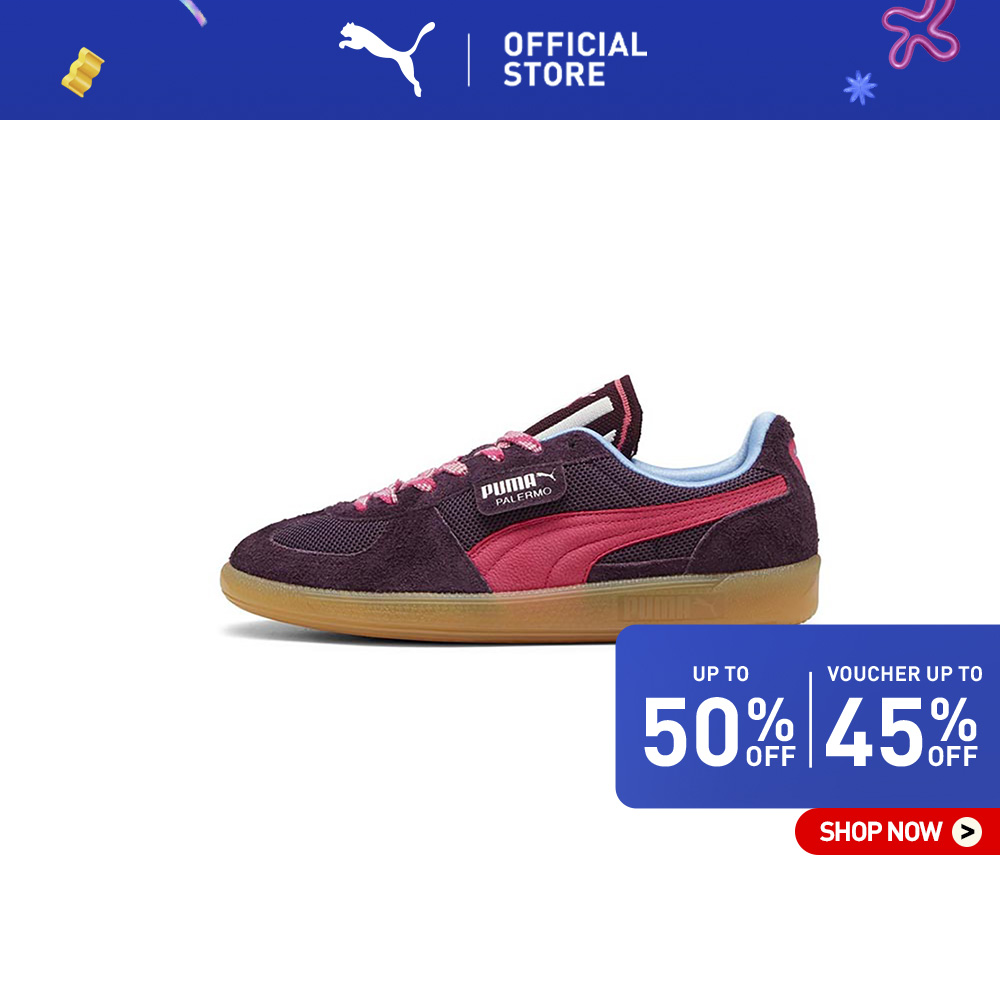Click the 50% OFF discount label
1000x1000 pixels.
coord(719,730)
